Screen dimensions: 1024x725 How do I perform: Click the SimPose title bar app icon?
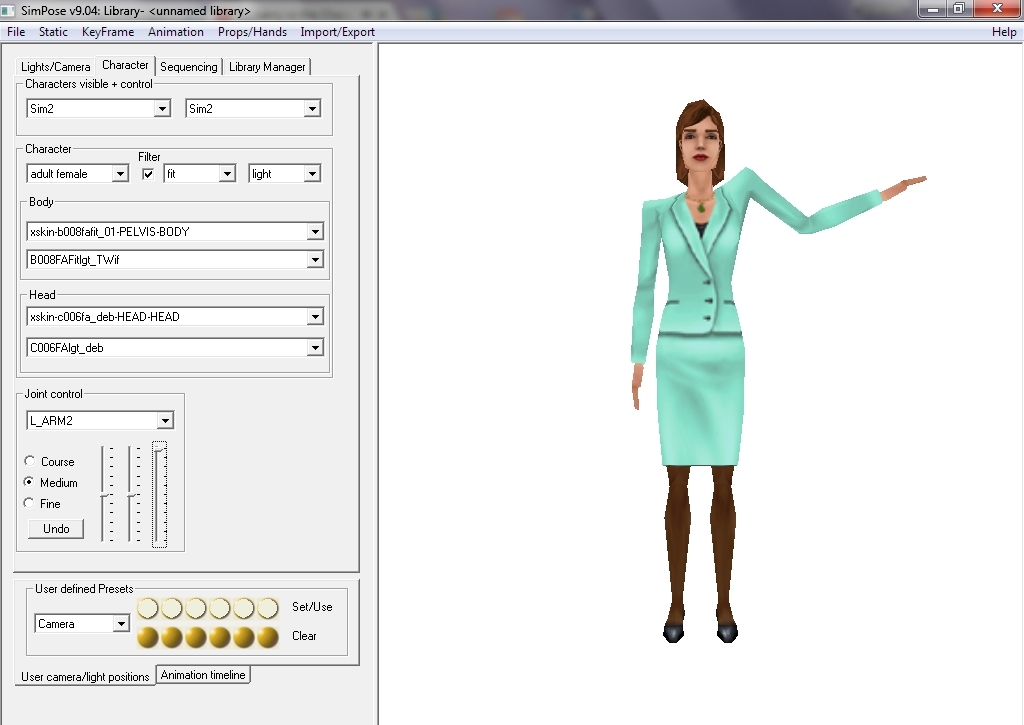tap(10, 10)
